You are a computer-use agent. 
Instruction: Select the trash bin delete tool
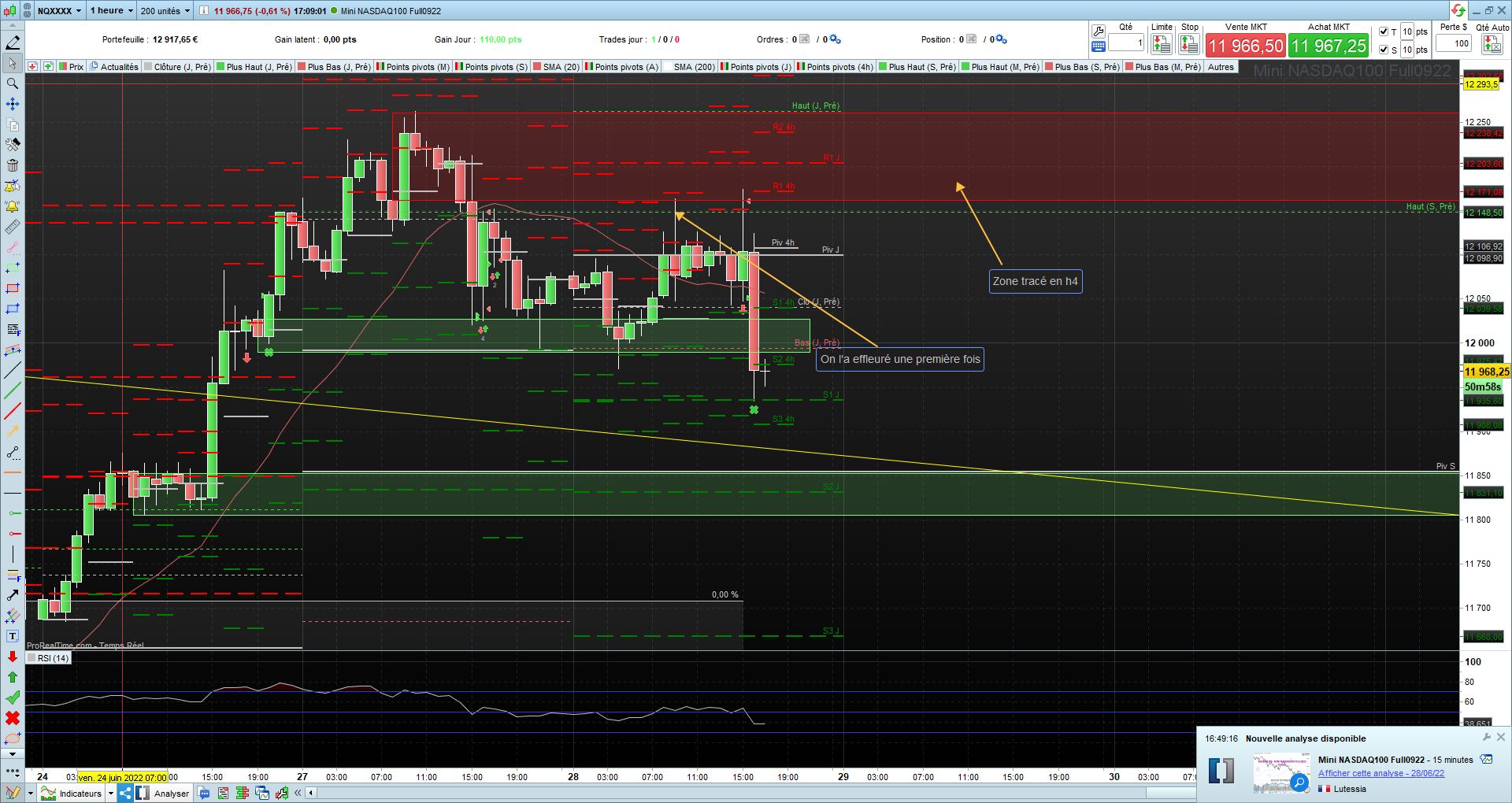12,165
